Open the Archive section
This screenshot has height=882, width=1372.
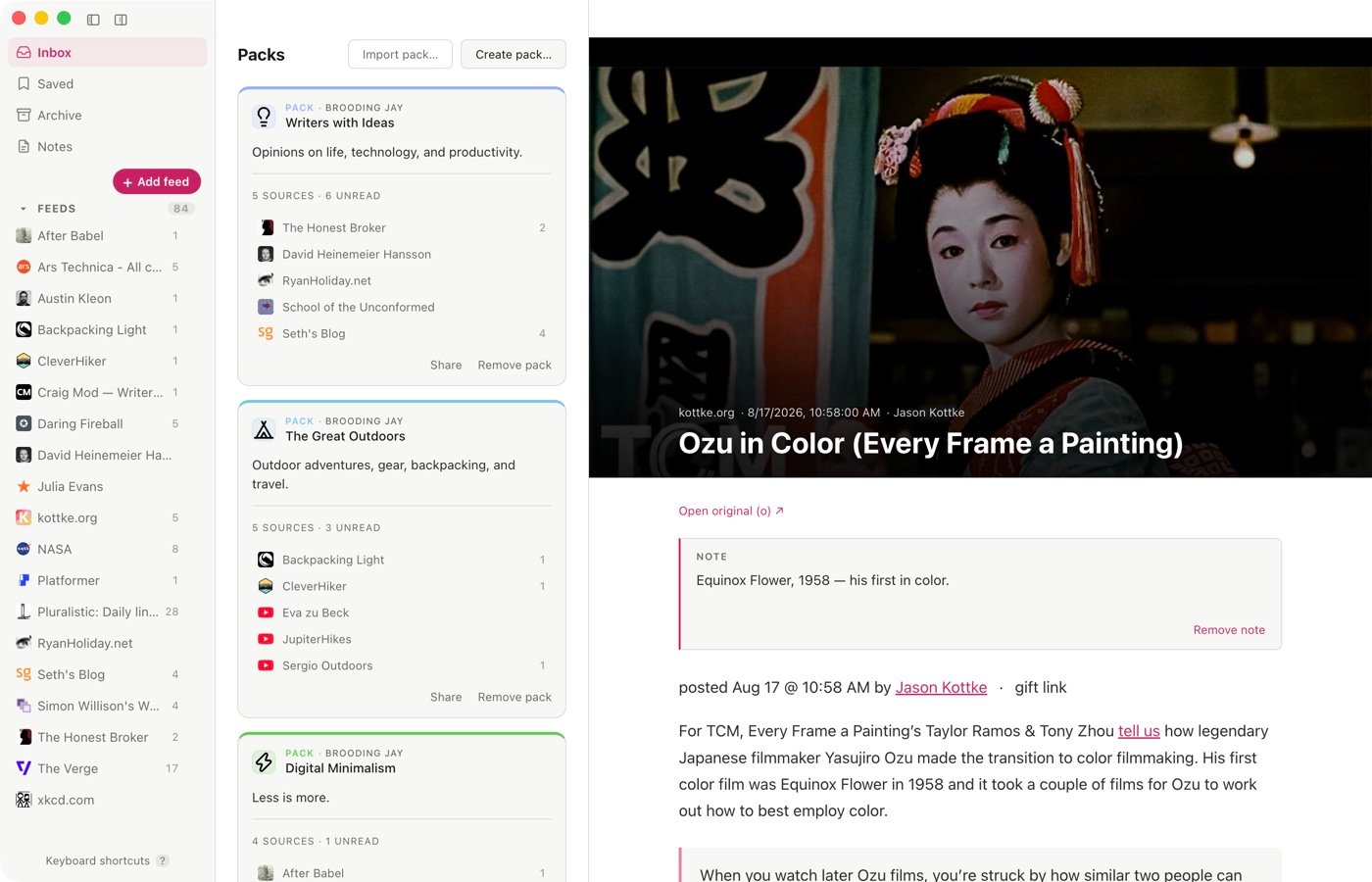[108, 116]
